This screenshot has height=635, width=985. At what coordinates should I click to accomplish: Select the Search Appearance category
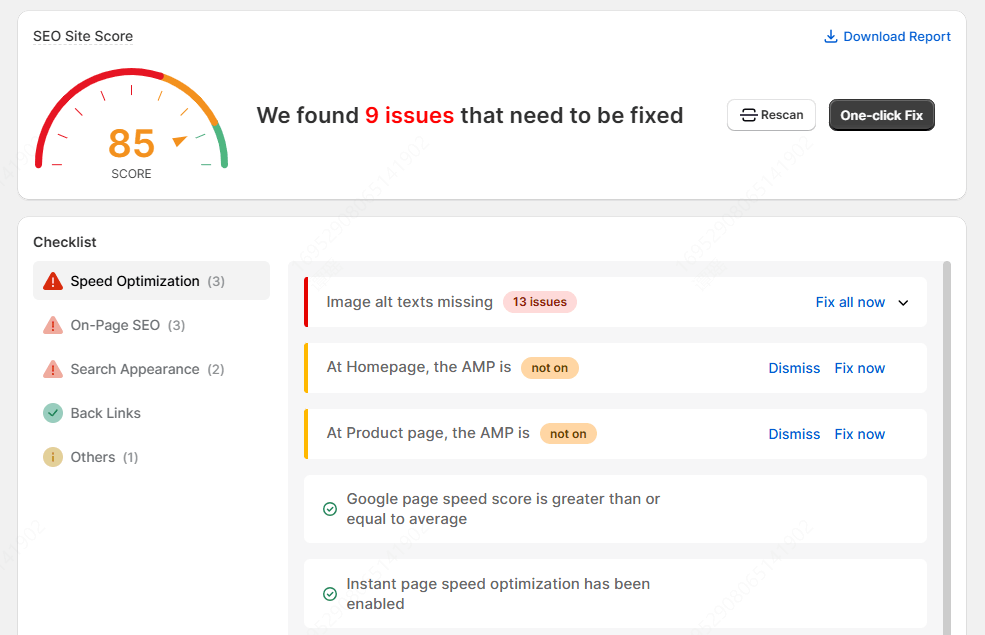pyautogui.click(x=151, y=369)
